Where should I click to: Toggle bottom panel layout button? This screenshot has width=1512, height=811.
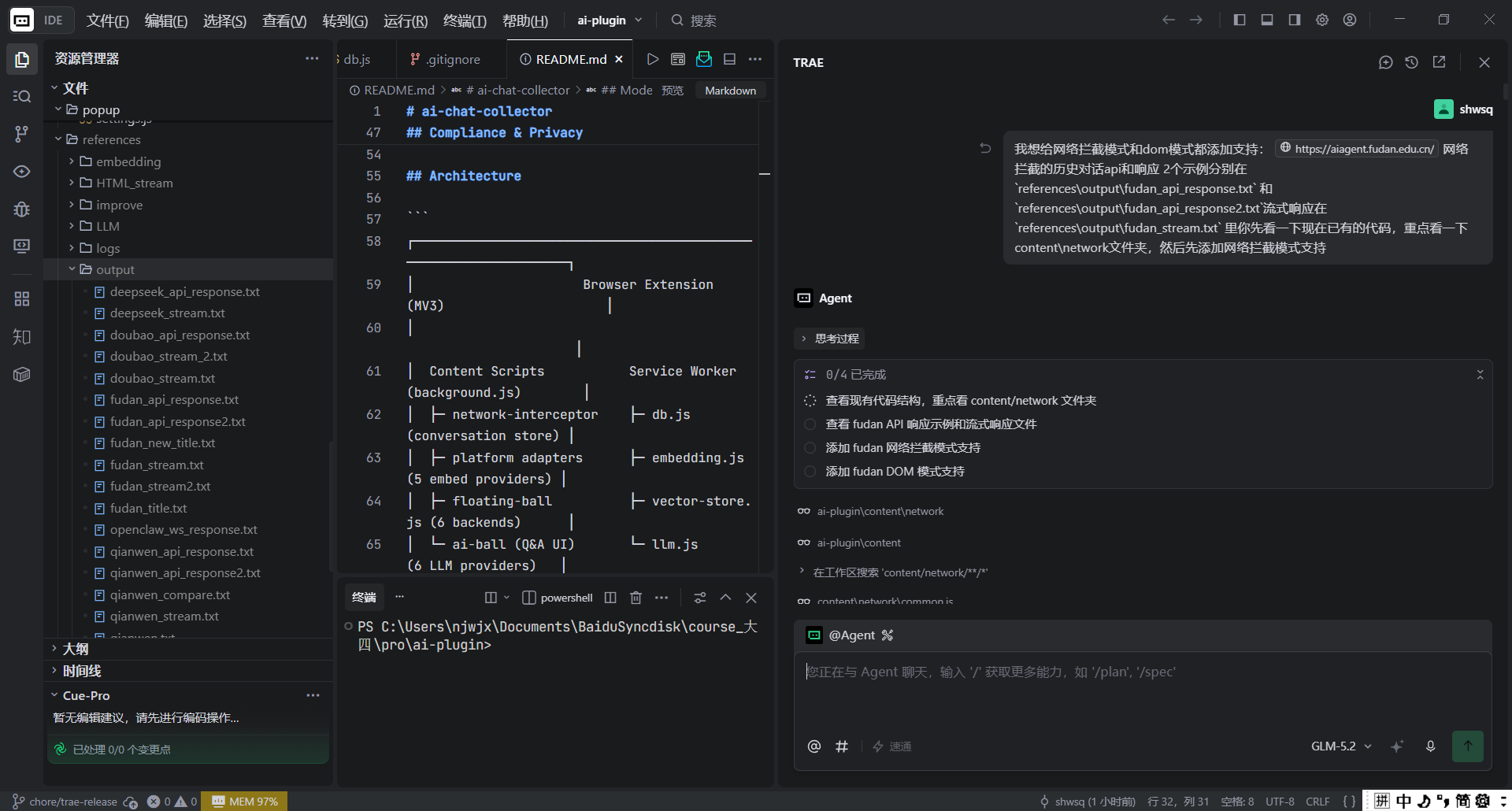[1267, 20]
